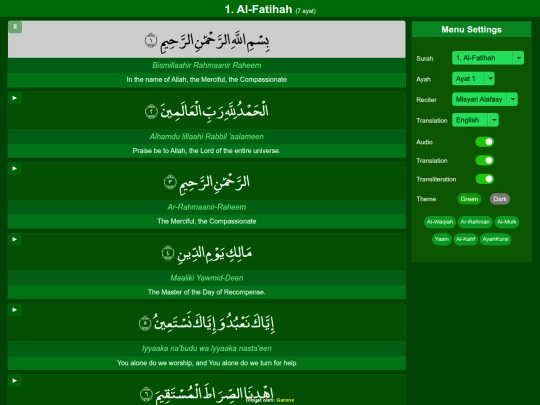This screenshot has height=405, width=540.
Task: Click the Arabic text of ayah 3
Action: pos(207,183)
